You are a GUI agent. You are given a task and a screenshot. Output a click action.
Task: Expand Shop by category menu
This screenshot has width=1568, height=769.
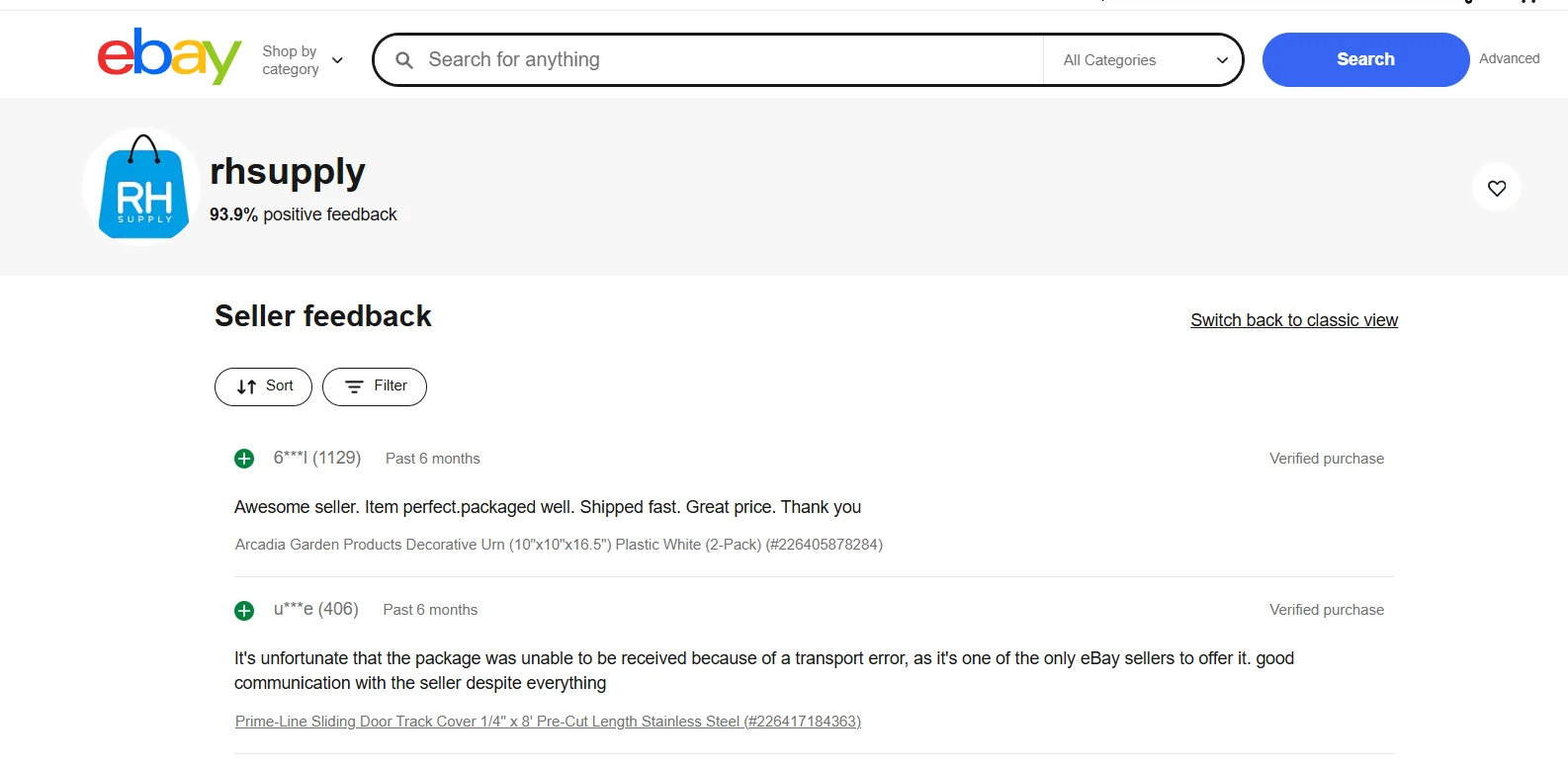point(303,60)
